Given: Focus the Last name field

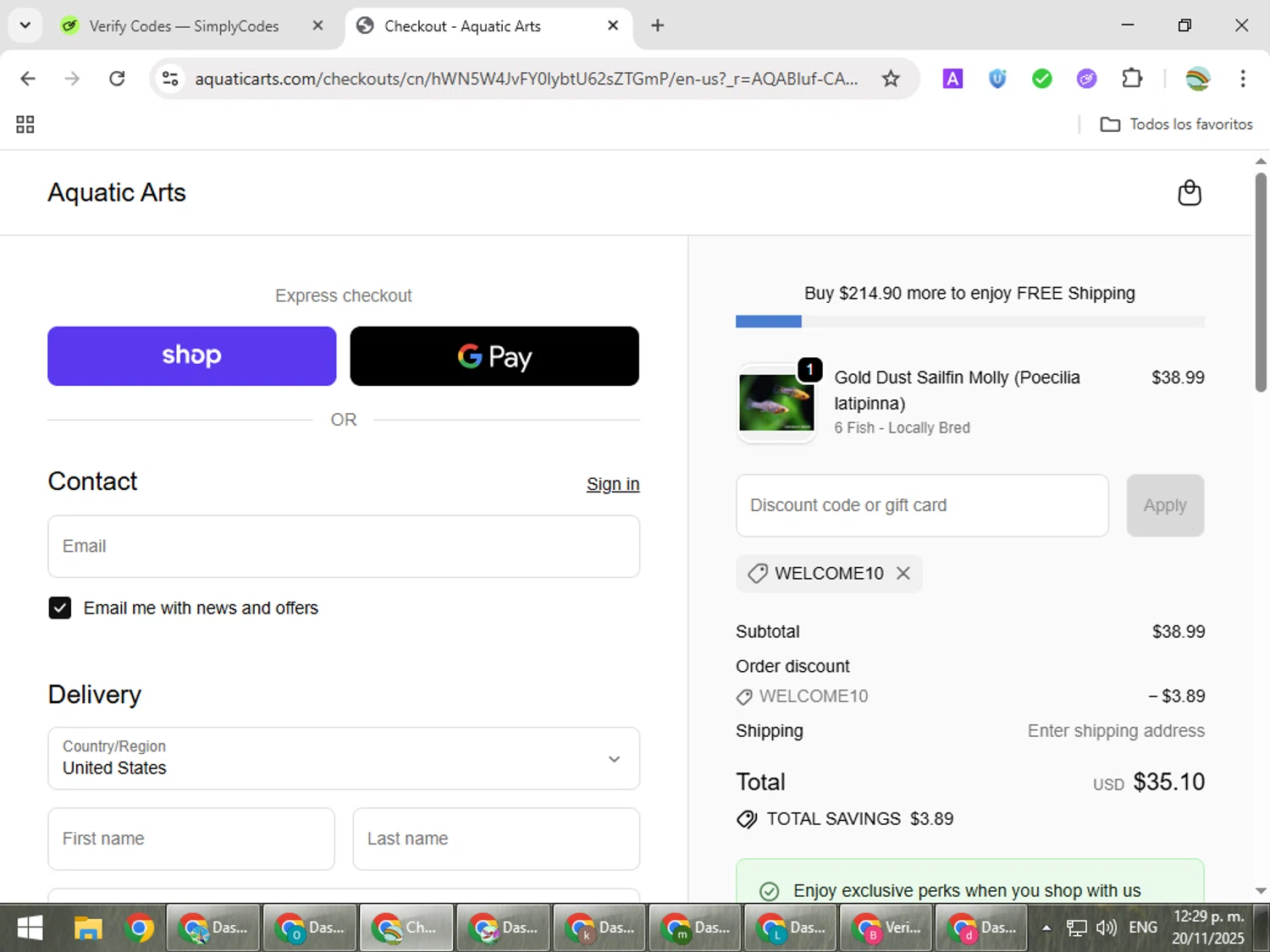Looking at the screenshot, I should pyautogui.click(x=496, y=839).
